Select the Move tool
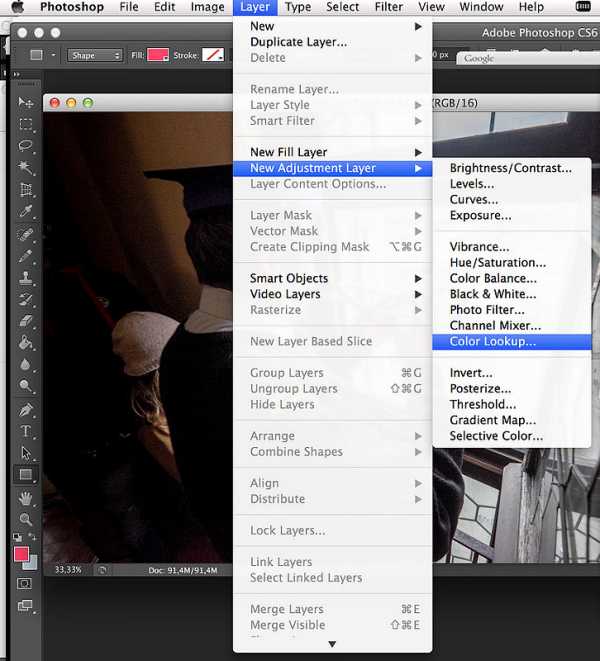Image resolution: width=600 pixels, height=661 pixels. (25, 103)
